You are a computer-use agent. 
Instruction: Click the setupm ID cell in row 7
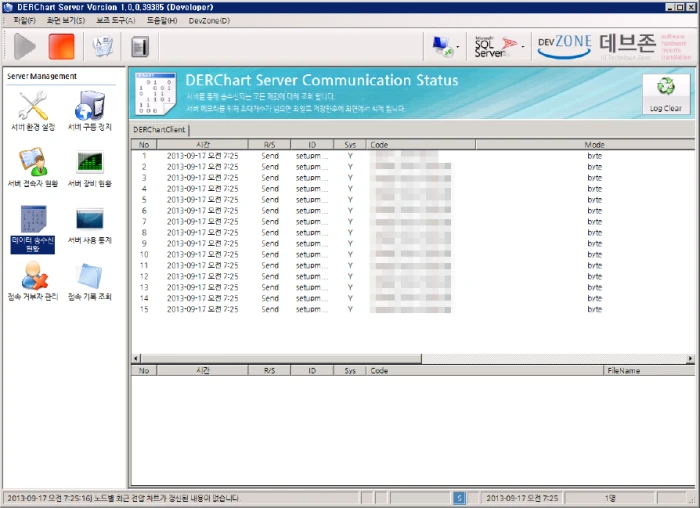[x=312, y=221]
